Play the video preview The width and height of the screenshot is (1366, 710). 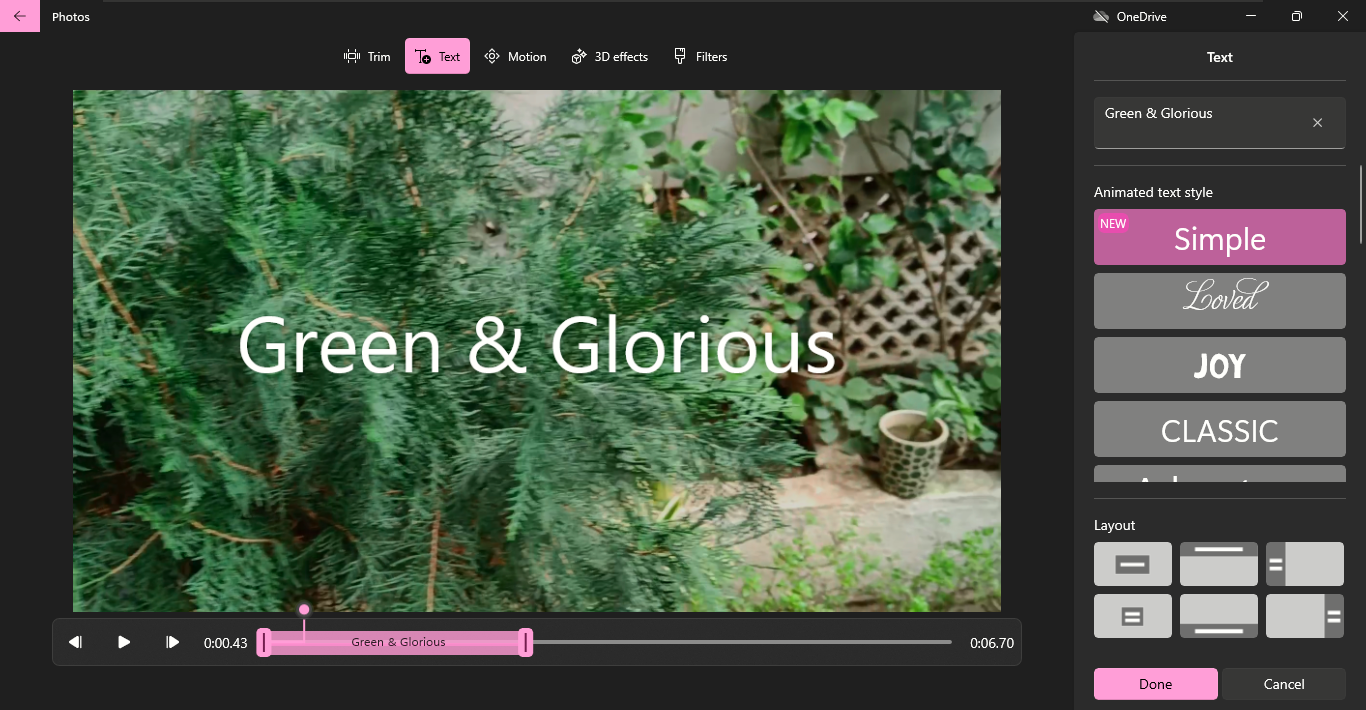(123, 642)
